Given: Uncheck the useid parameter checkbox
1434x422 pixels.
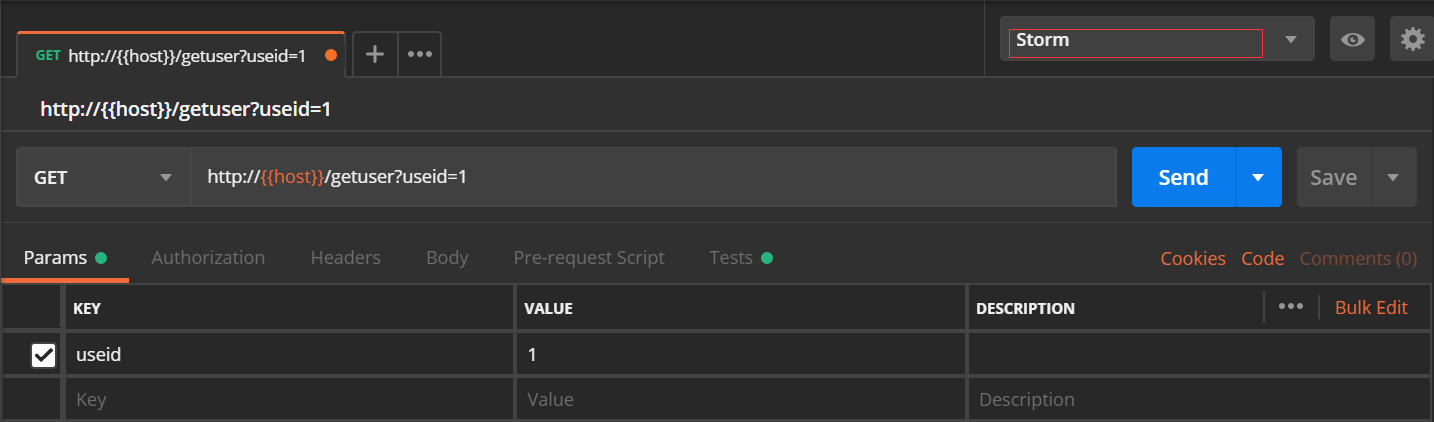Looking at the screenshot, I should pyautogui.click(x=43, y=354).
